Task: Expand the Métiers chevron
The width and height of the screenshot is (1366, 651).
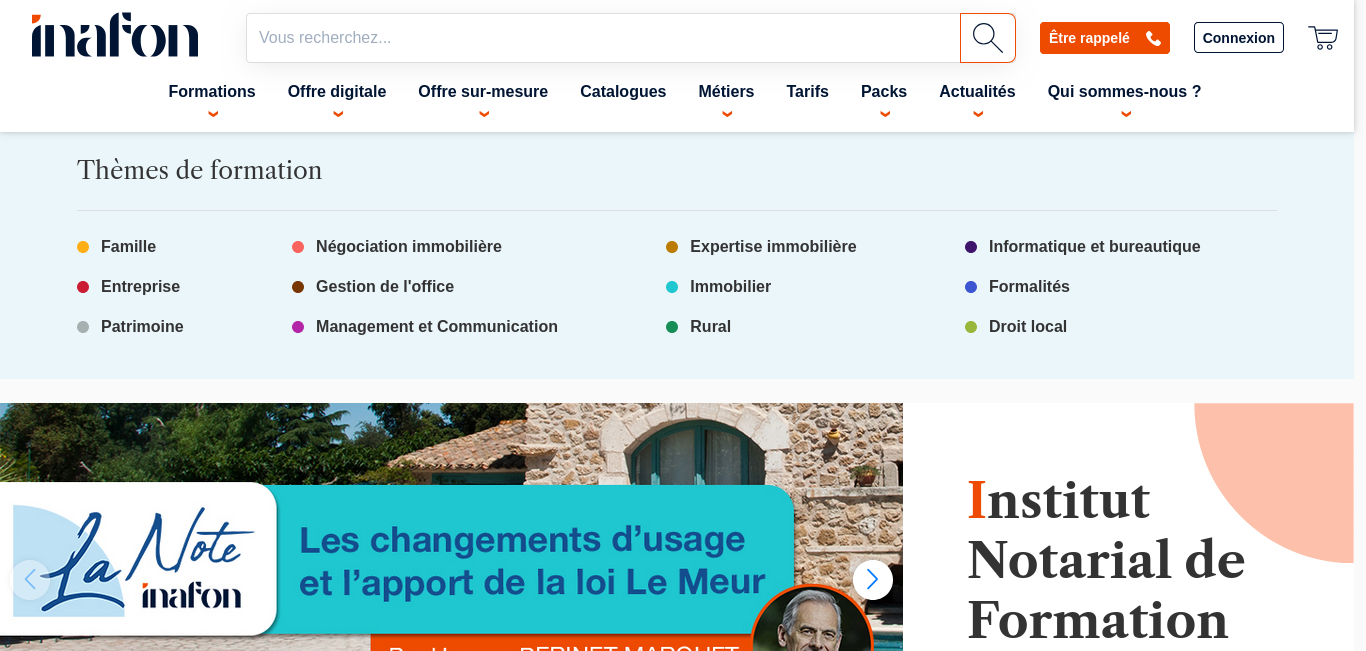Action: 726,114
